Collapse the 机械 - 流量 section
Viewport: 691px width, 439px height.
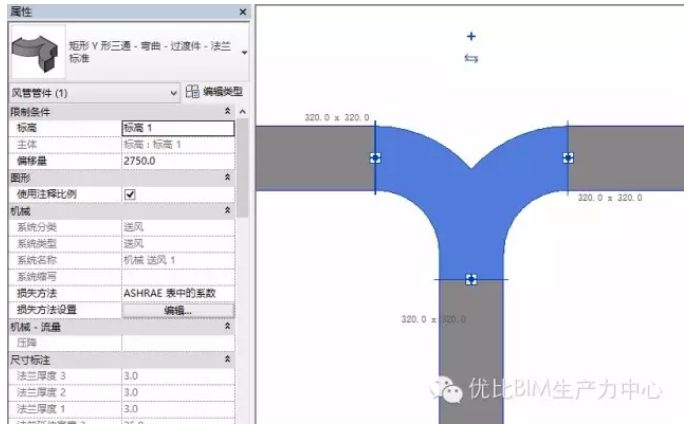point(227,326)
